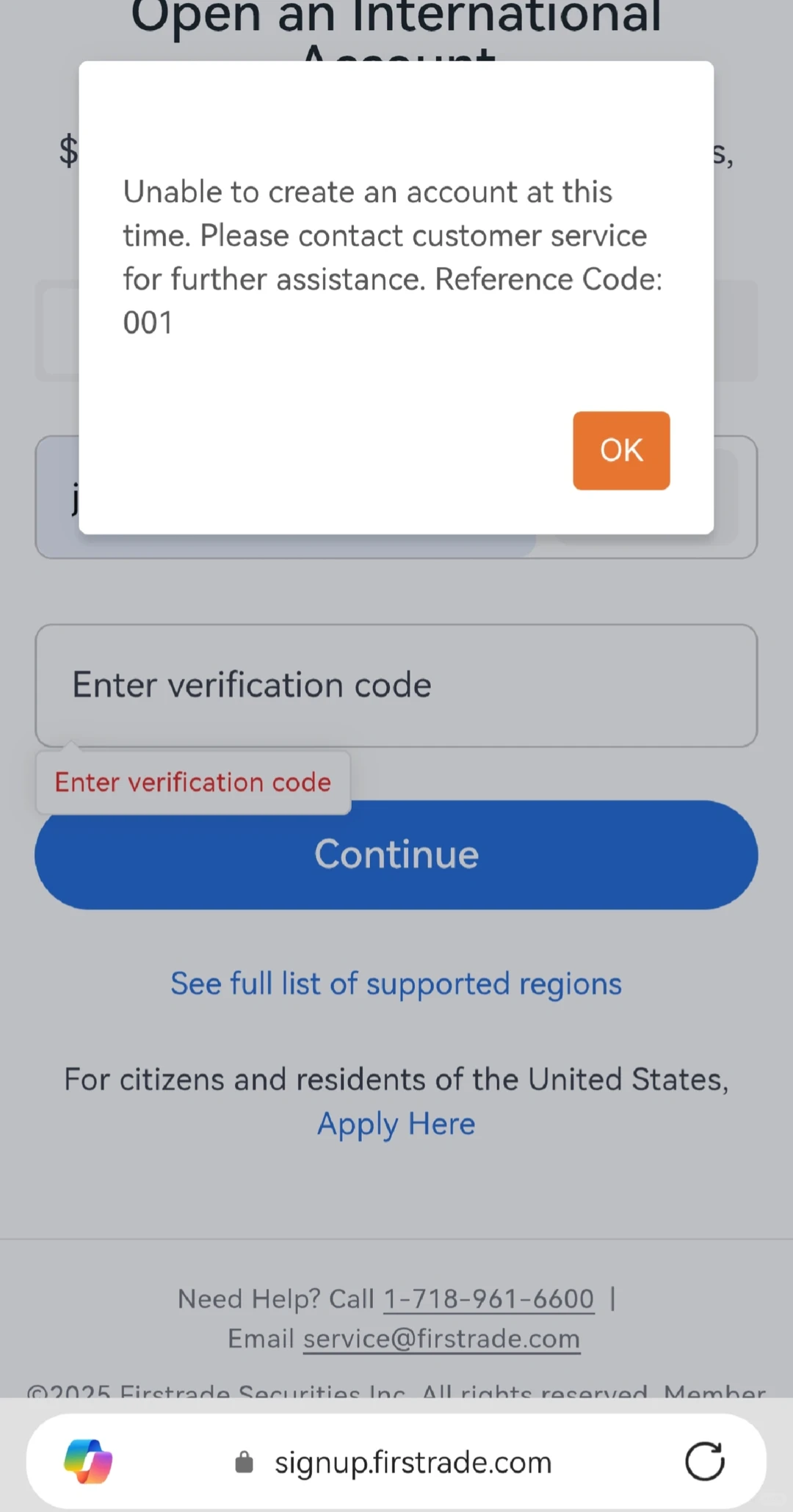Open the service@firstrade.com email link
This screenshot has height=1512, width=793.
pyautogui.click(x=442, y=1339)
